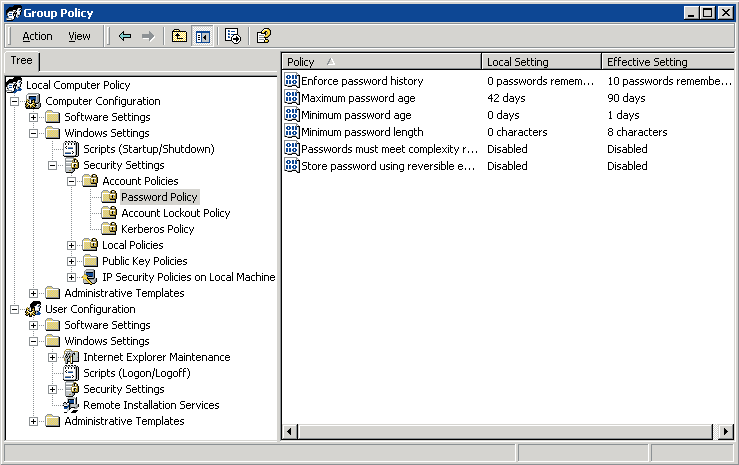Image resolution: width=739 pixels, height=465 pixels.
Task: Open the View menu
Action: (79, 36)
